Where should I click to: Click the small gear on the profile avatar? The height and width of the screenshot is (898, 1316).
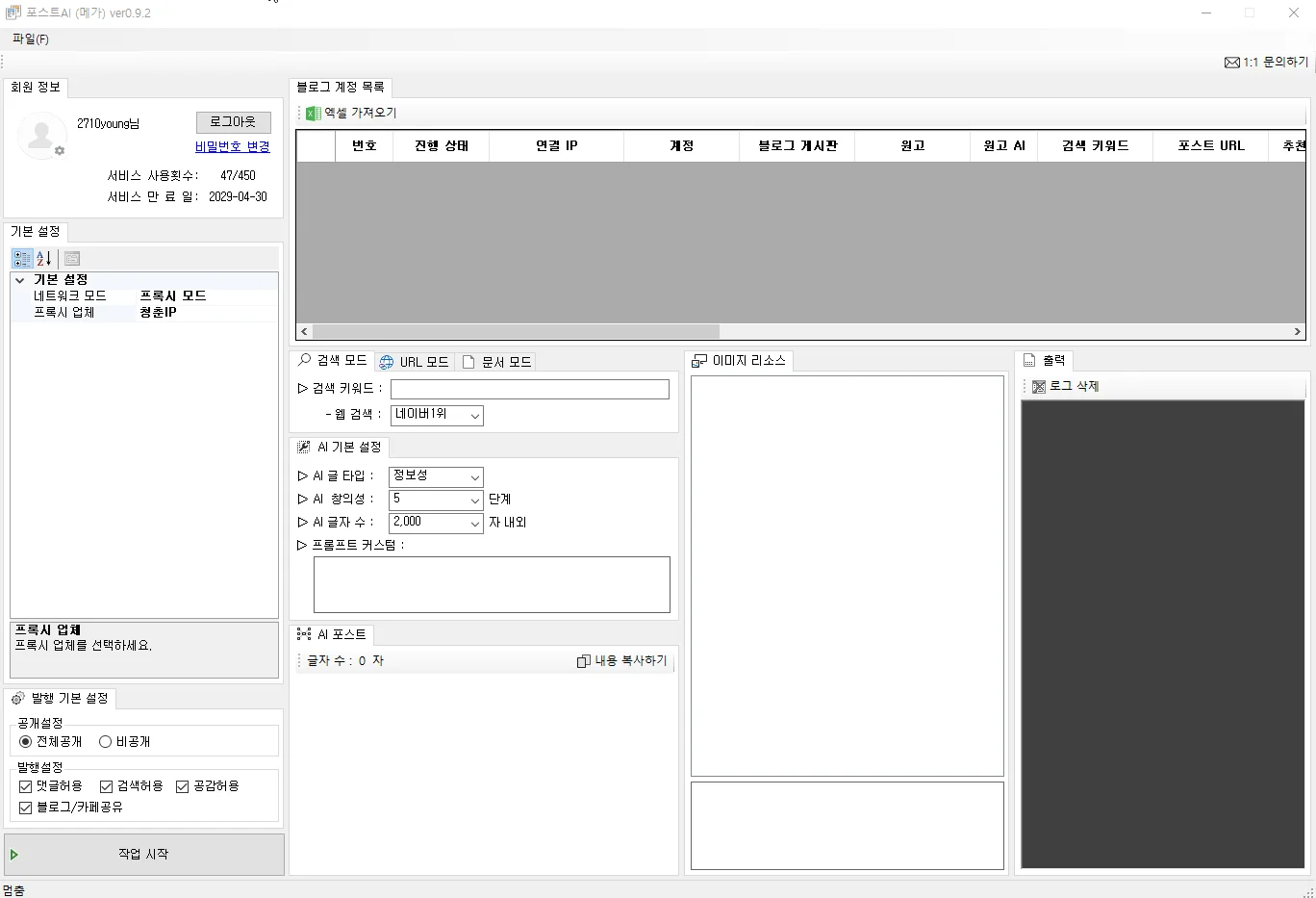click(x=60, y=151)
